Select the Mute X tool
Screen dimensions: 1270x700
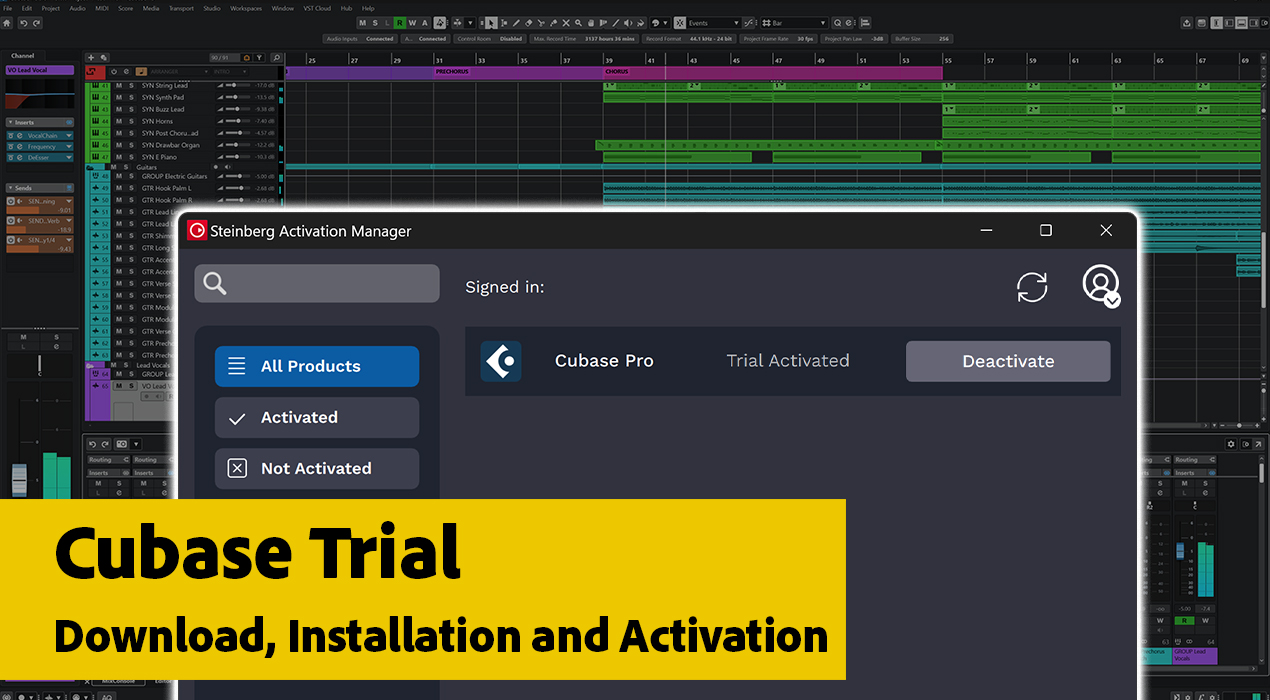pyautogui.click(x=565, y=23)
